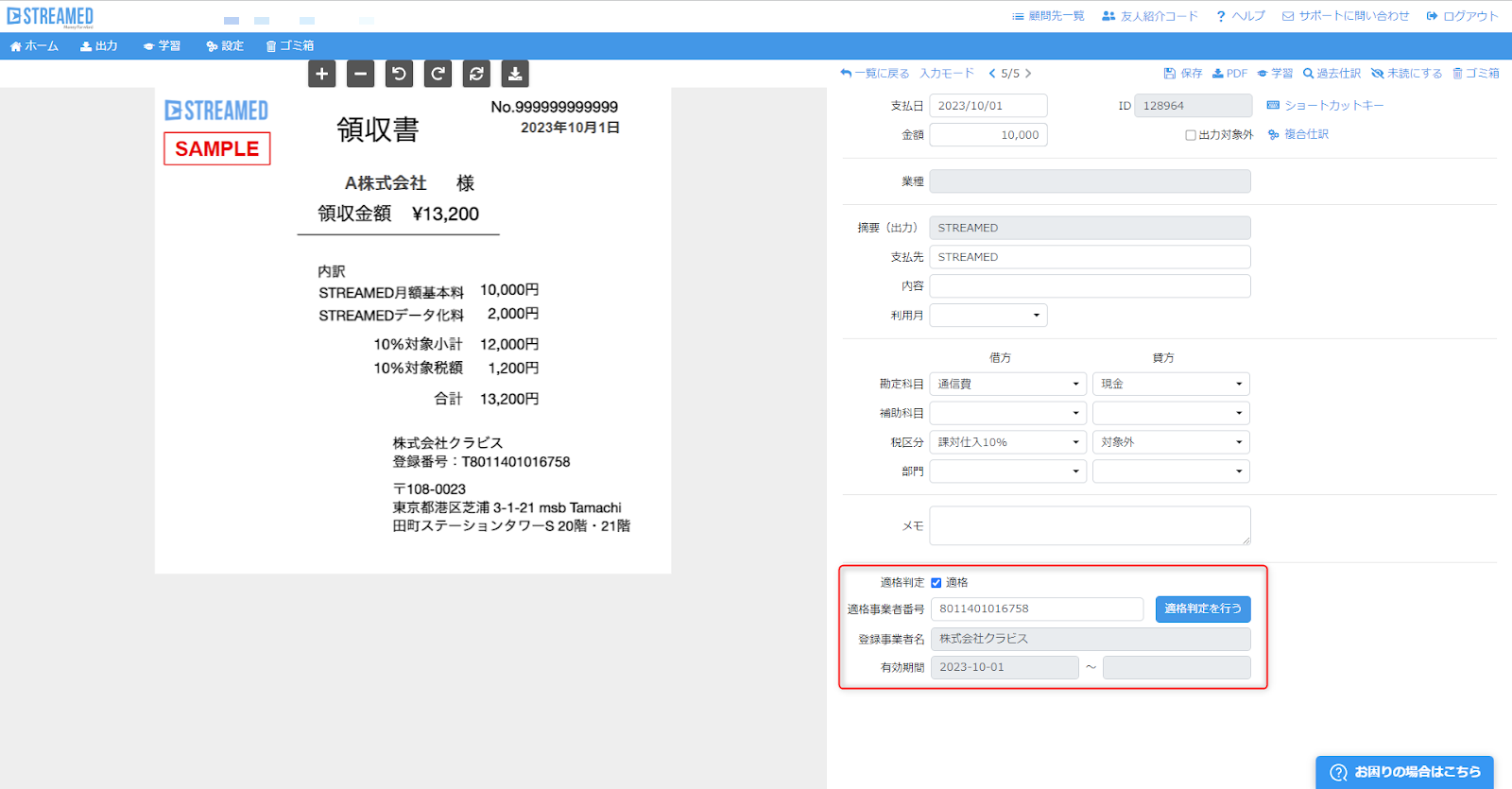1512x789 pixels.
Task: Open 顧問先一覧 link
Action: click(x=1048, y=16)
